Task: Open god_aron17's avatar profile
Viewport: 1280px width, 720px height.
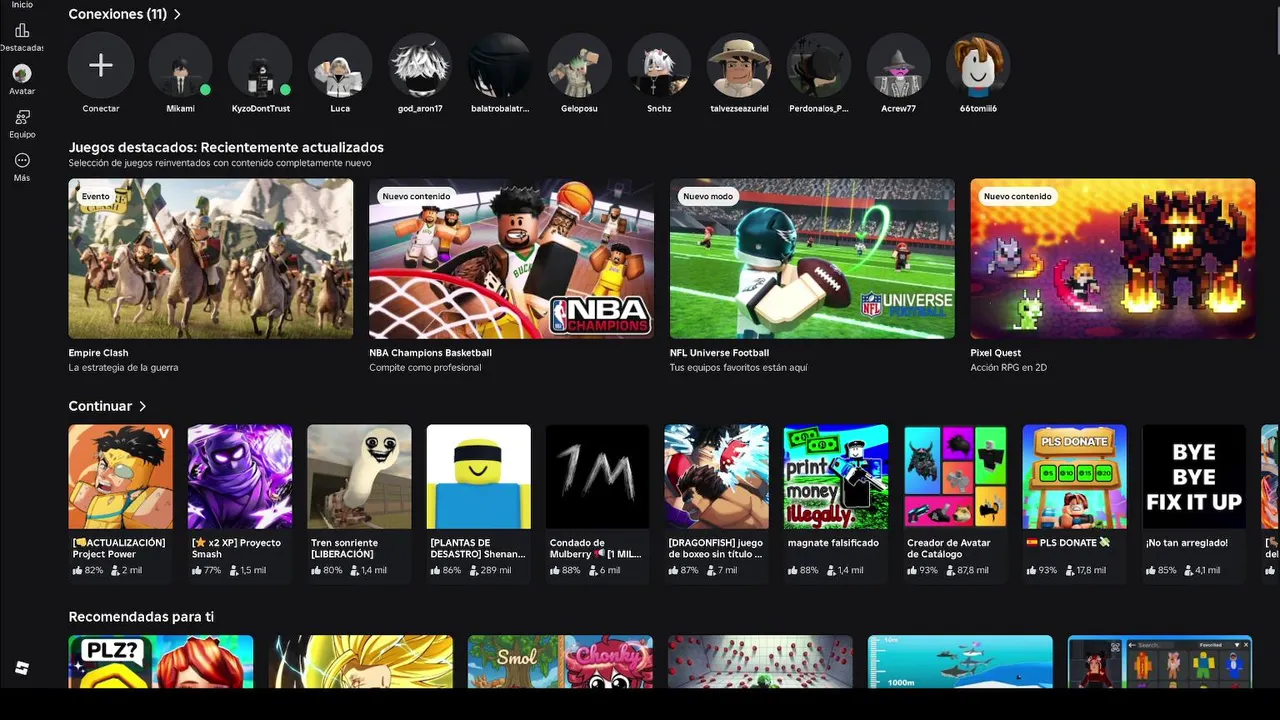Action: tap(420, 65)
